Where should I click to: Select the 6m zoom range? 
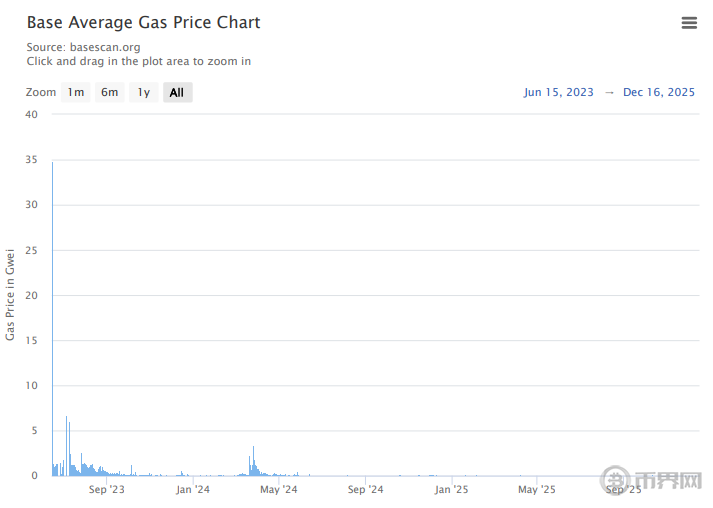pyautogui.click(x=110, y=93)
